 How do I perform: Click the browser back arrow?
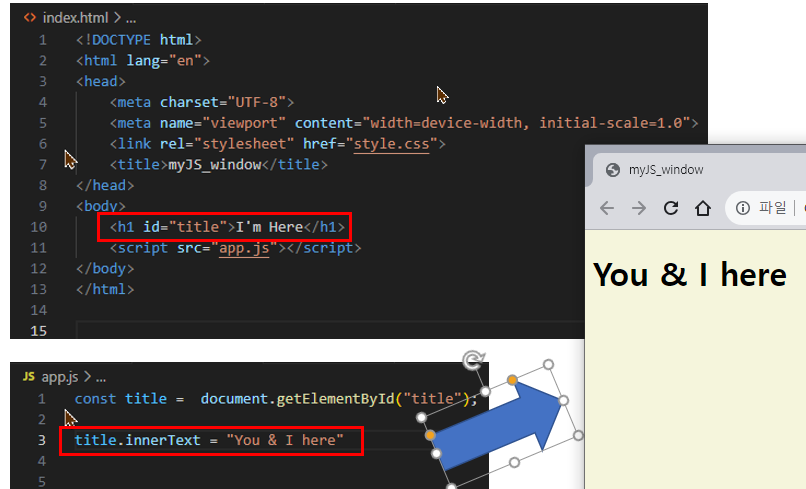point(607,208)
